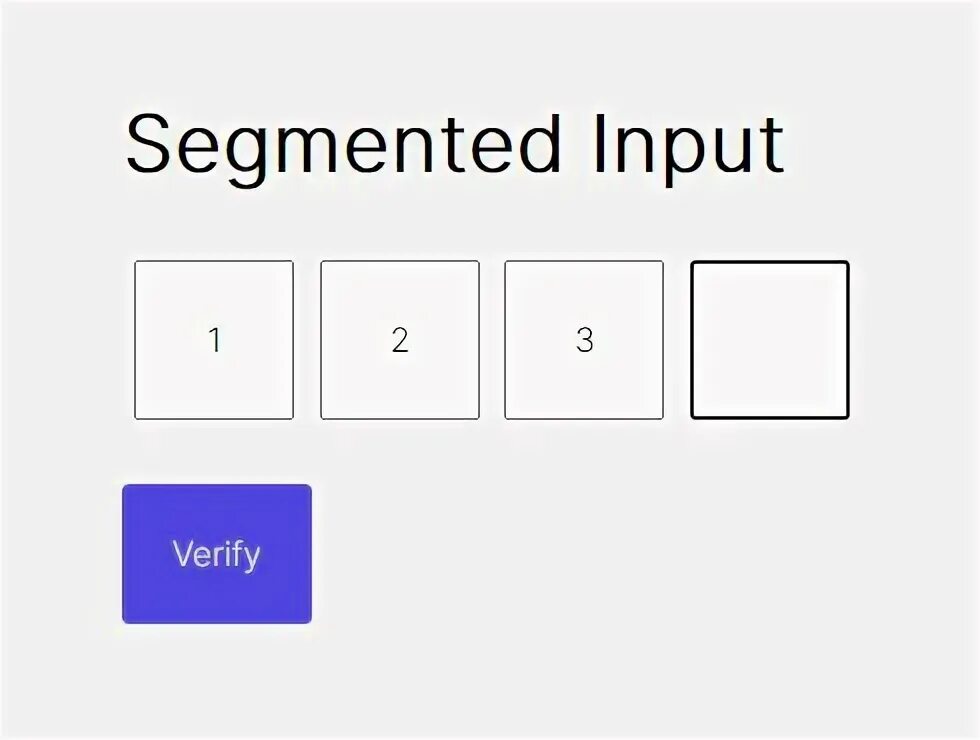
Task: Focus the first segment containing 1
Action: (x=214, y=340)
